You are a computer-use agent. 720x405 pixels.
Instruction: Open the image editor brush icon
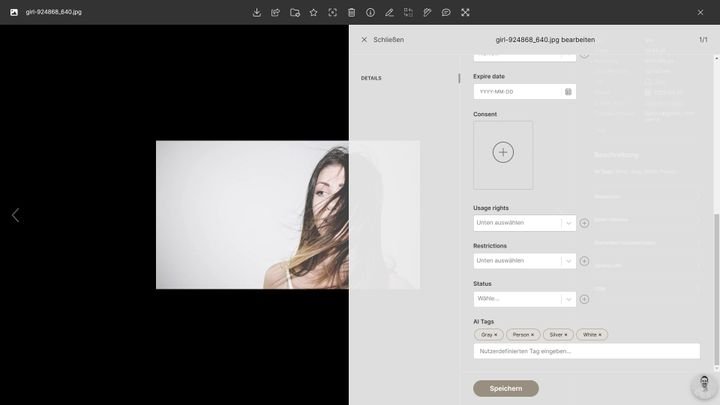[x=427, y=12]
